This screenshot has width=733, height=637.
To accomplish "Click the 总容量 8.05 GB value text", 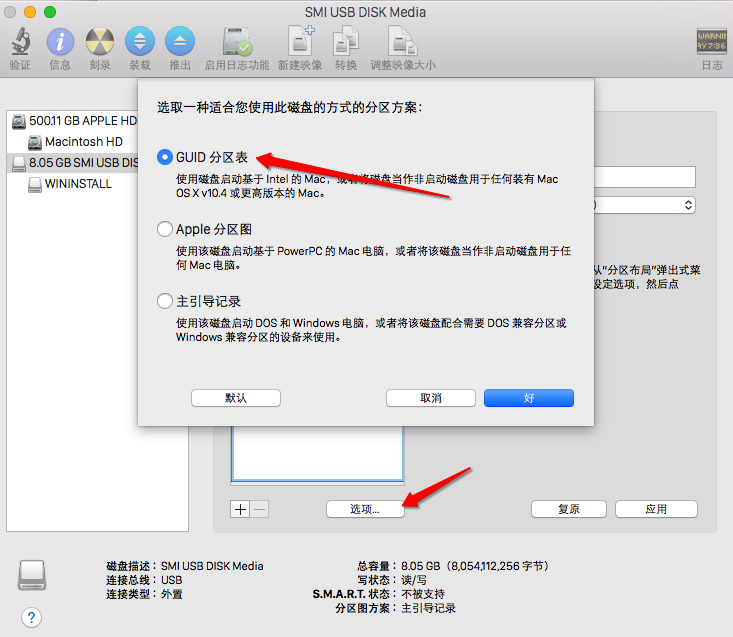I will [474, 566].
